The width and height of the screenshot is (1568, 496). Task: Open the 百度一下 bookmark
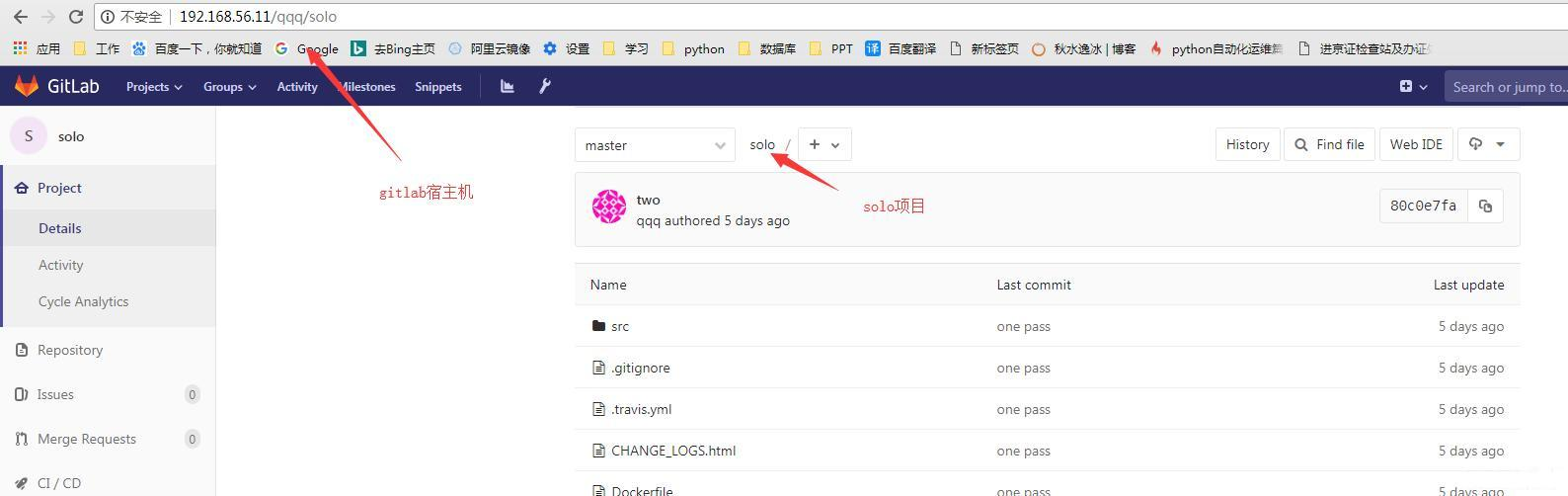pos(196,48)
